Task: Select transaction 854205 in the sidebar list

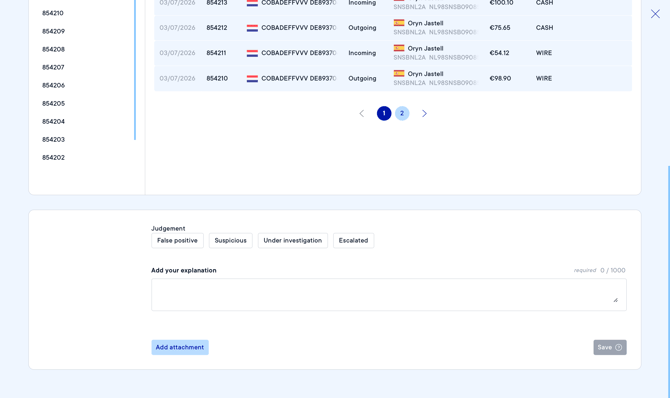Action: tap(53, 103)
